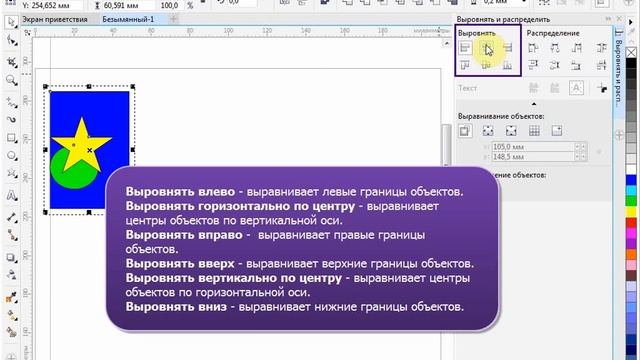
Task: Select the Interactive Fill tool
Action: (11, 316)
